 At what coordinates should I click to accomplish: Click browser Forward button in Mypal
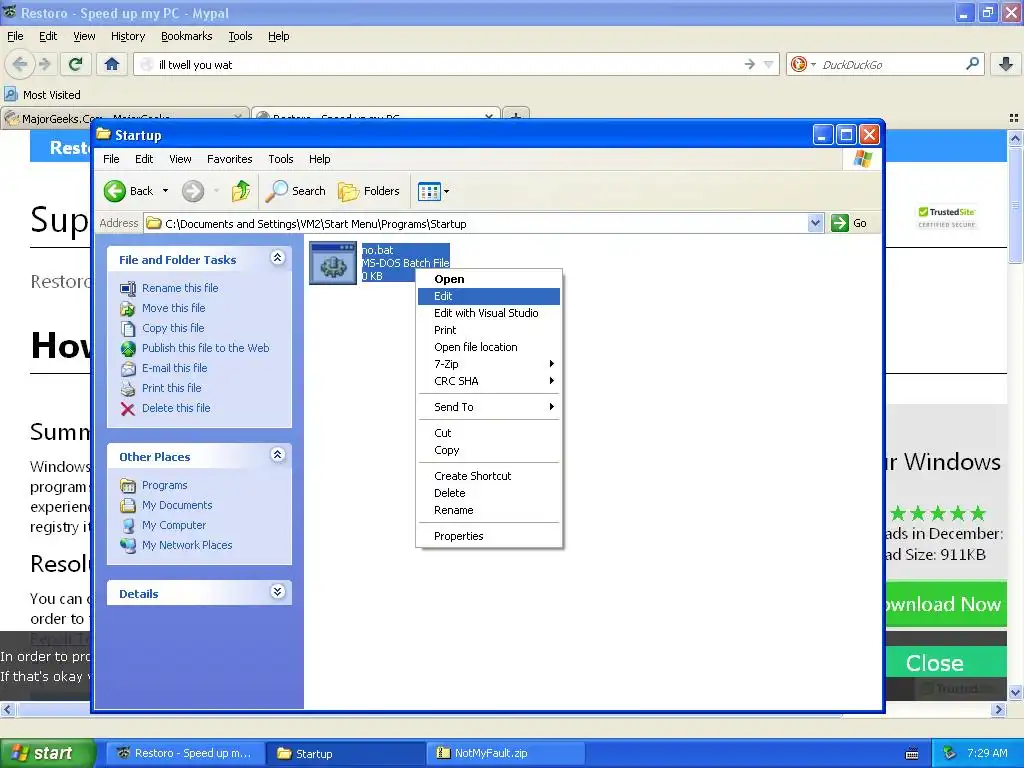(44, 64)
